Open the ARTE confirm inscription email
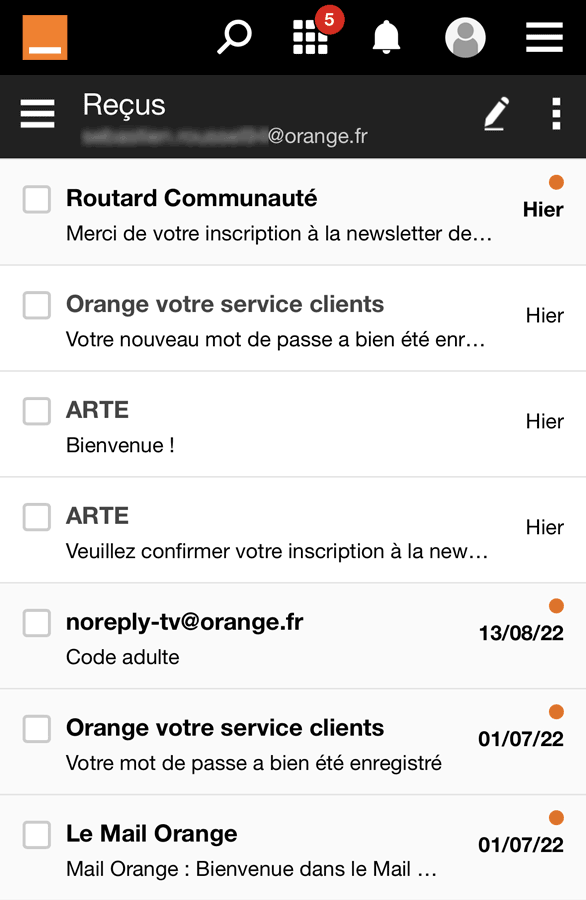Viewport: 586px width, 900px height. [293, 530]
